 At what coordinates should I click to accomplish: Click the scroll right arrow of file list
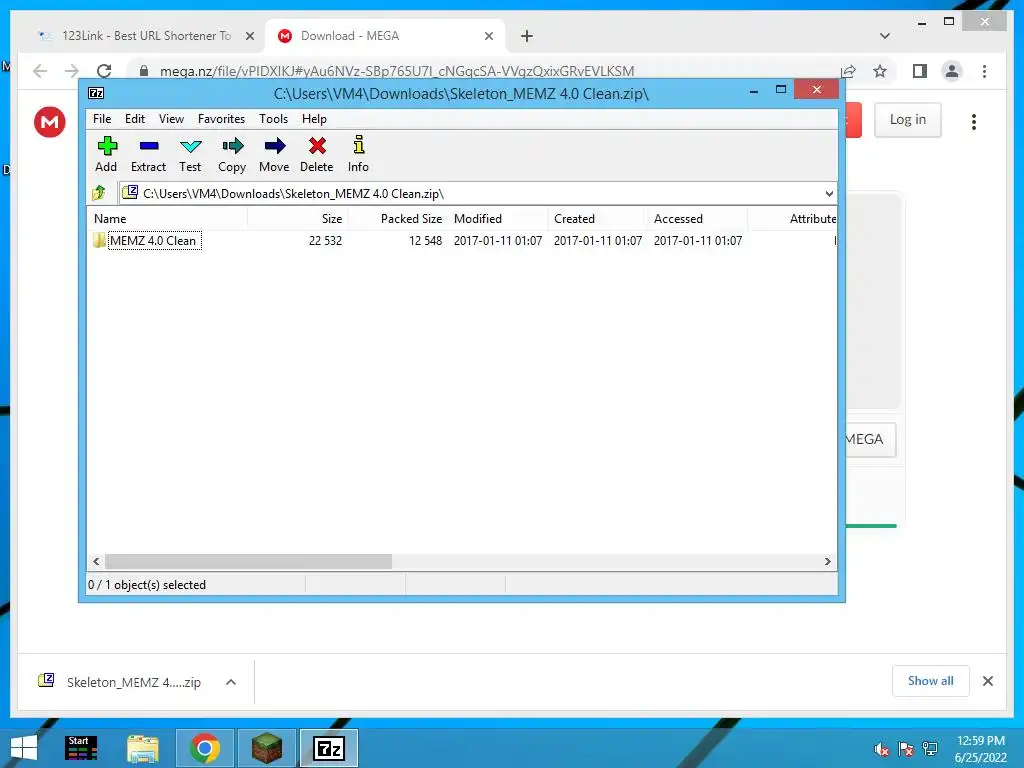(x=827, y=562)
